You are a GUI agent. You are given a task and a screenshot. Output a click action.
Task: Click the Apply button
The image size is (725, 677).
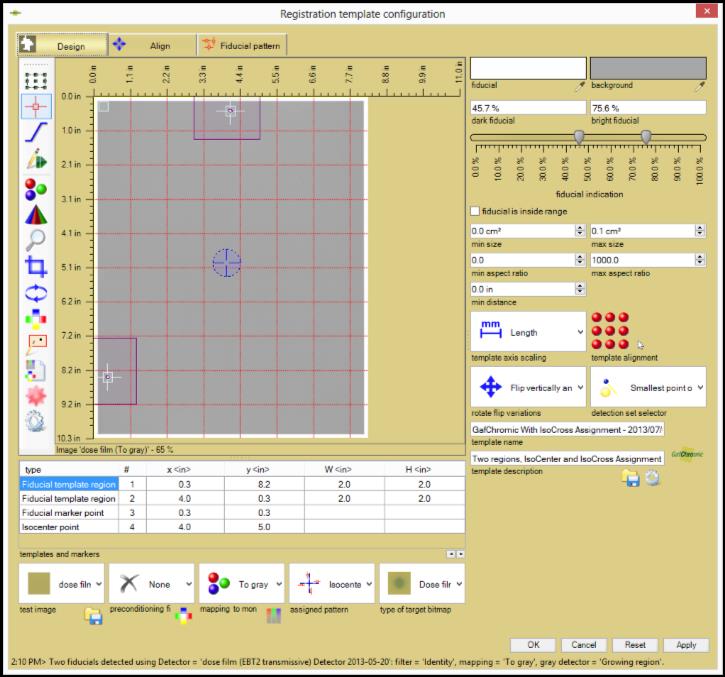click(686, 645)
